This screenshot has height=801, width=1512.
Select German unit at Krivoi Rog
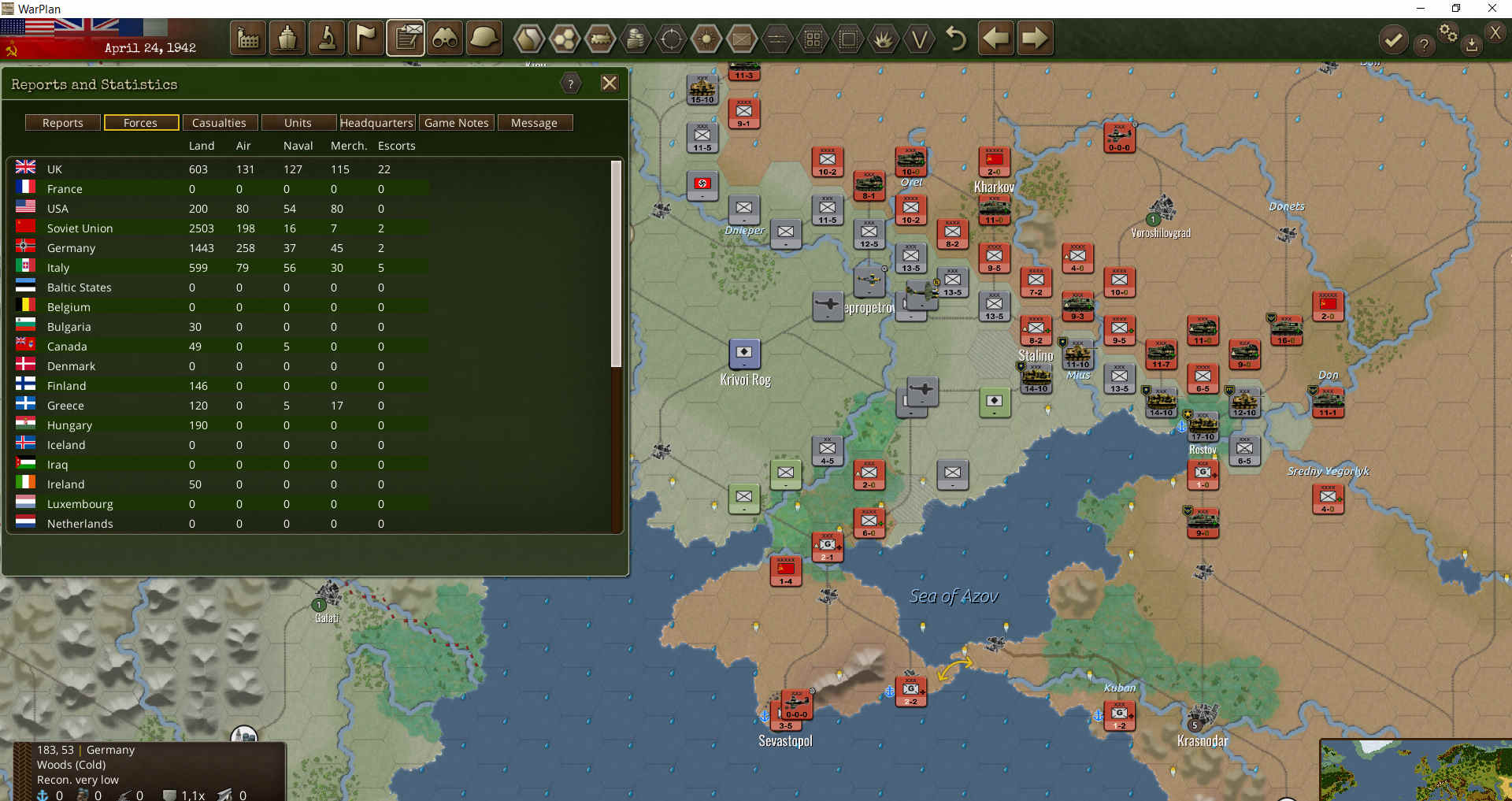point(744,354)
